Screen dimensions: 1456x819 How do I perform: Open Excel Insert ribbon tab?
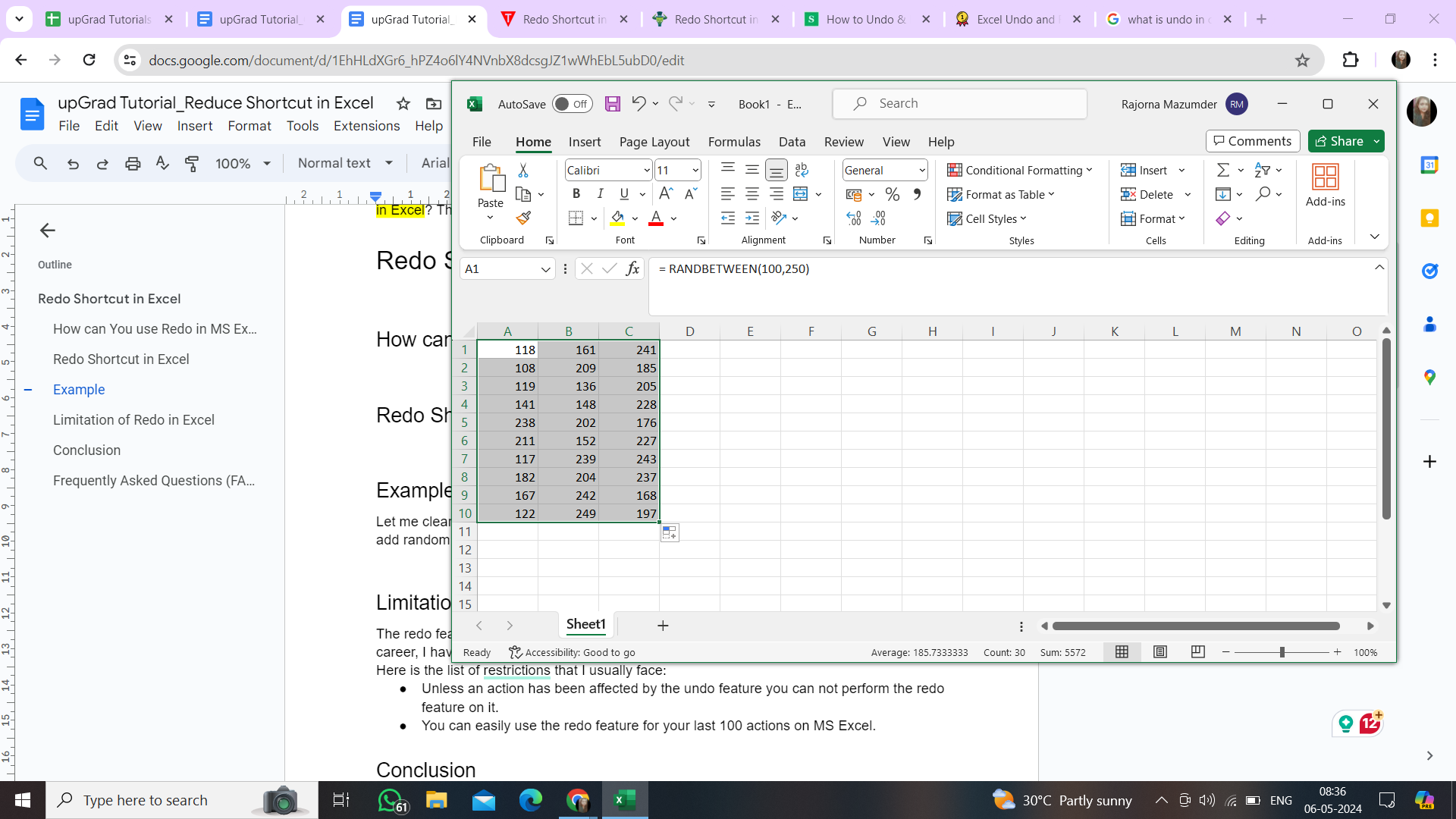[x=585, y=142]
